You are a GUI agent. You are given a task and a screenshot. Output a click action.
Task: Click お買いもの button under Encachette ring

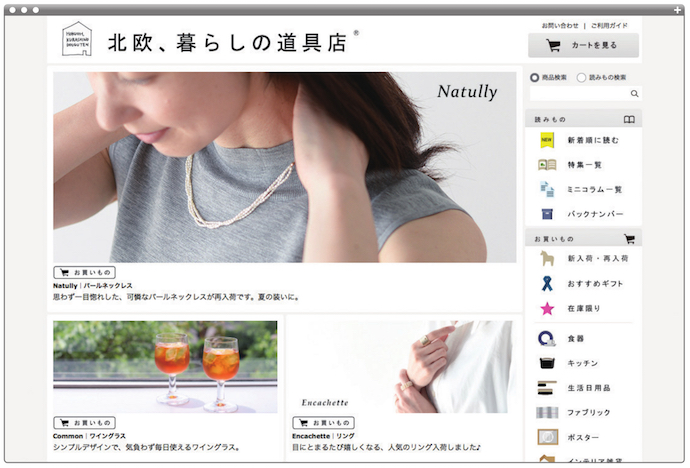(x=323, y=423)
